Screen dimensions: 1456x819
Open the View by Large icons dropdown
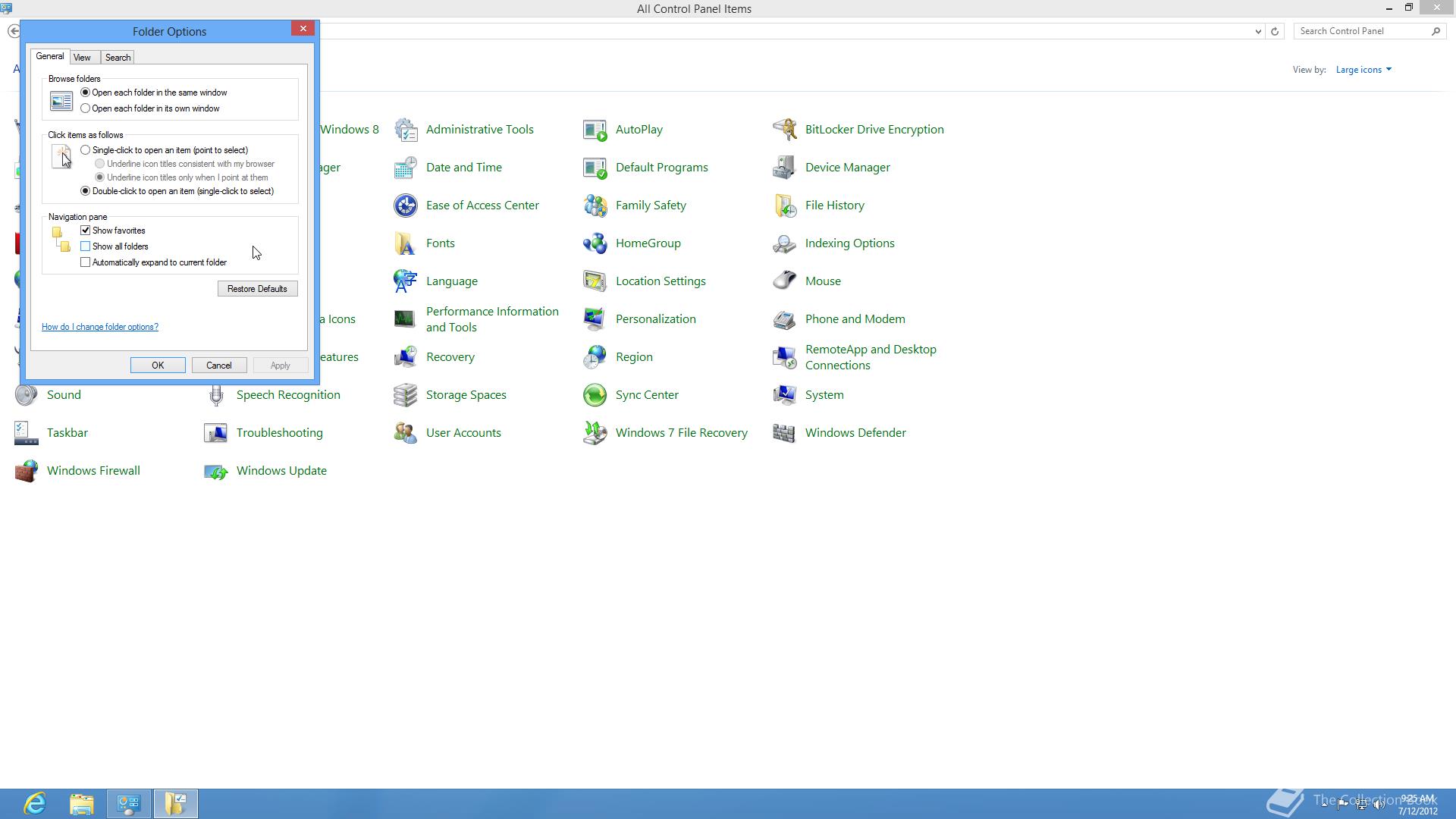tap(1363, 70)
